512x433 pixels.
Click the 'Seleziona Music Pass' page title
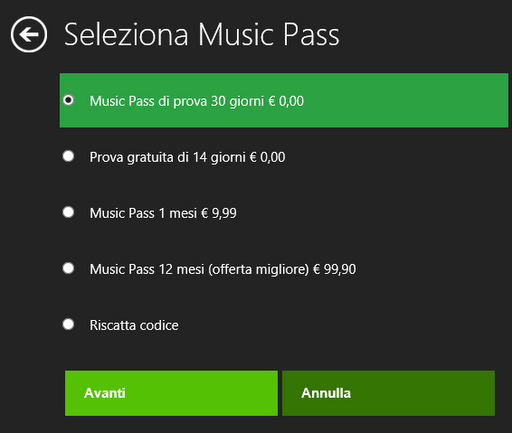click(202, 35)
